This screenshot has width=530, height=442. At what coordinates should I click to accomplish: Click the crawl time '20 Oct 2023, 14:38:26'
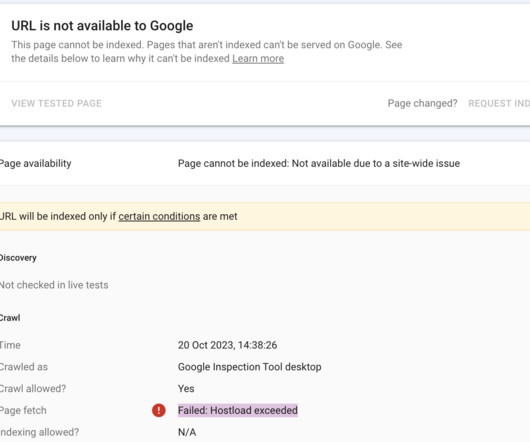[x=227, y=345]
